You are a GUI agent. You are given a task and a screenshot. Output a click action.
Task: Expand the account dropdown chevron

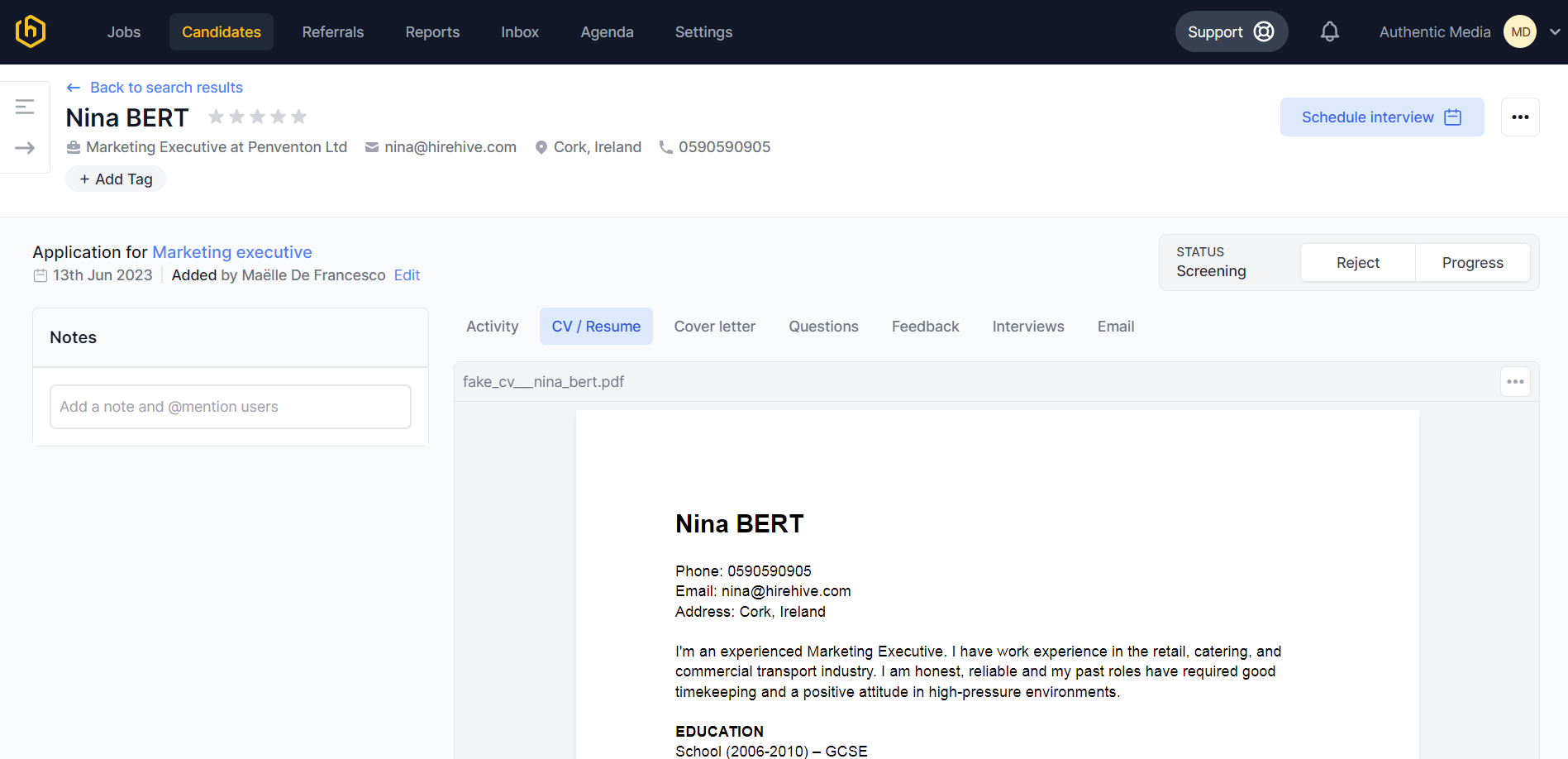tap(1555, 31)
